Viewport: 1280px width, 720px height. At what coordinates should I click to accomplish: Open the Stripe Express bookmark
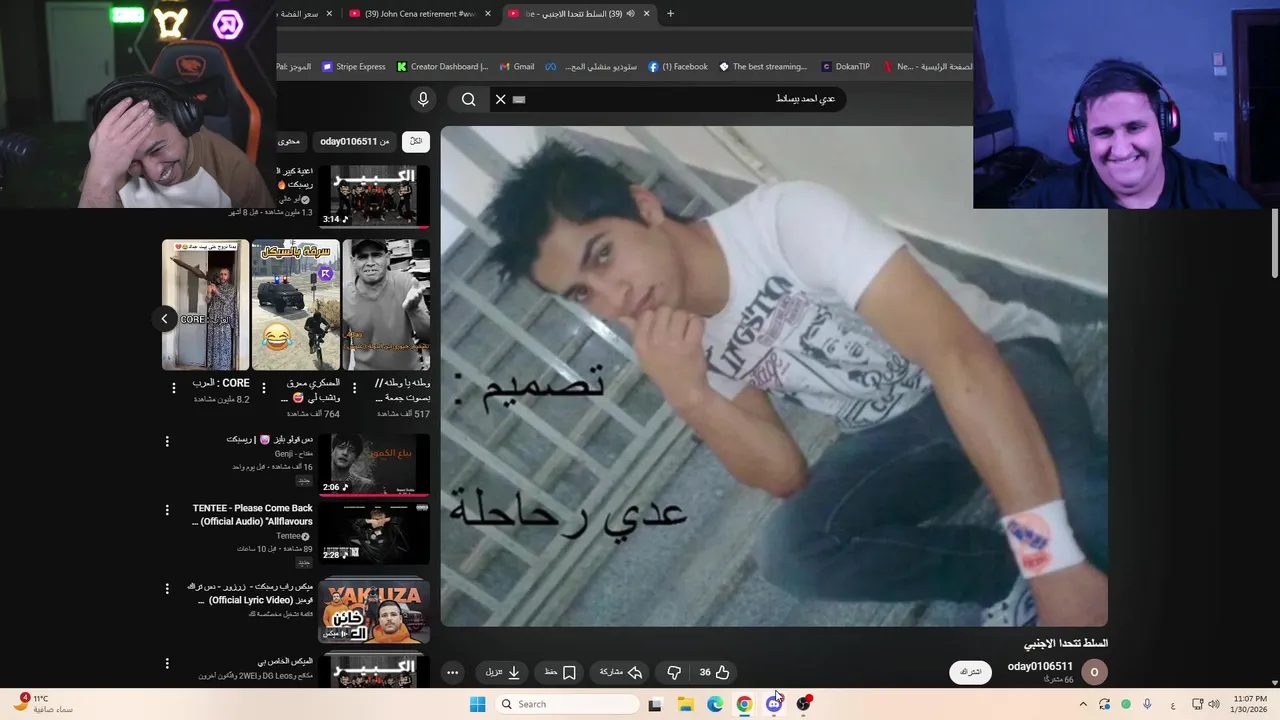(x=354, y=66)
